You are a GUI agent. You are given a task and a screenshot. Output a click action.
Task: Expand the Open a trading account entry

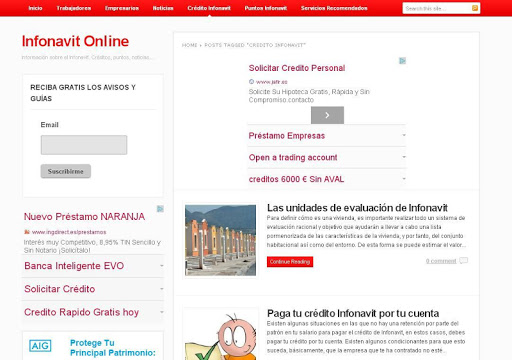(x=327, y=157)
